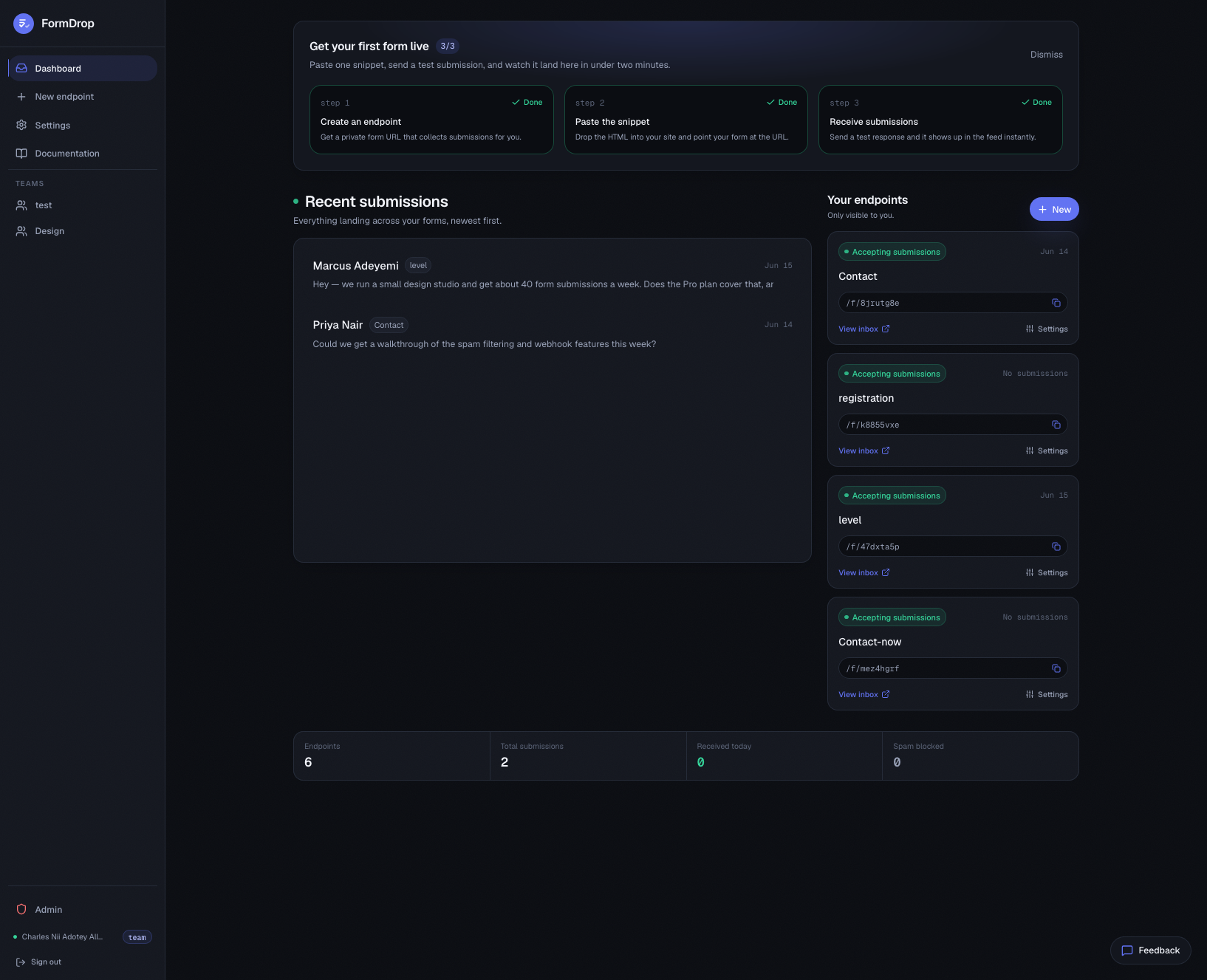Click the people icon beside Design
1207x980 pixels.
pos(21,231)
